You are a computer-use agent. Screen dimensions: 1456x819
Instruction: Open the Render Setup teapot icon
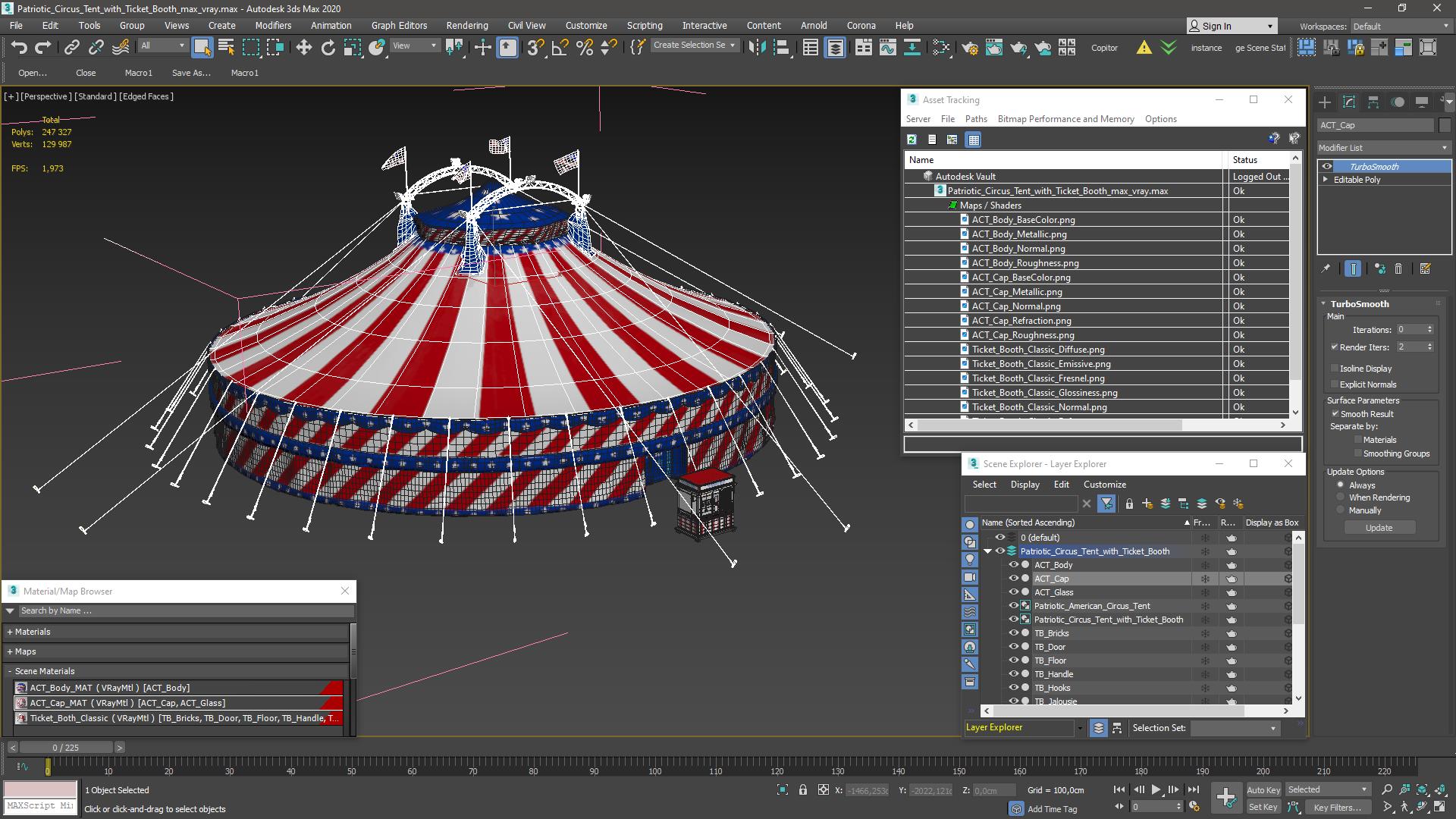969,48
